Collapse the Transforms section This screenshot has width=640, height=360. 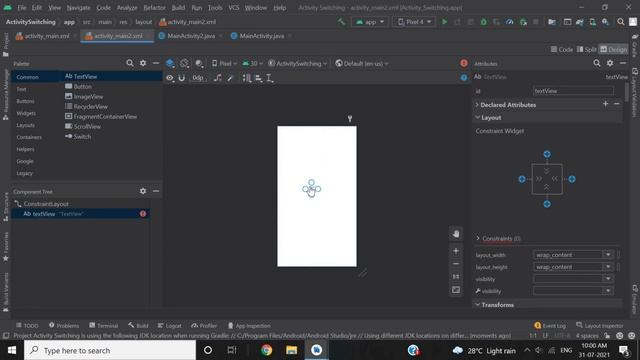click(477, 304)
